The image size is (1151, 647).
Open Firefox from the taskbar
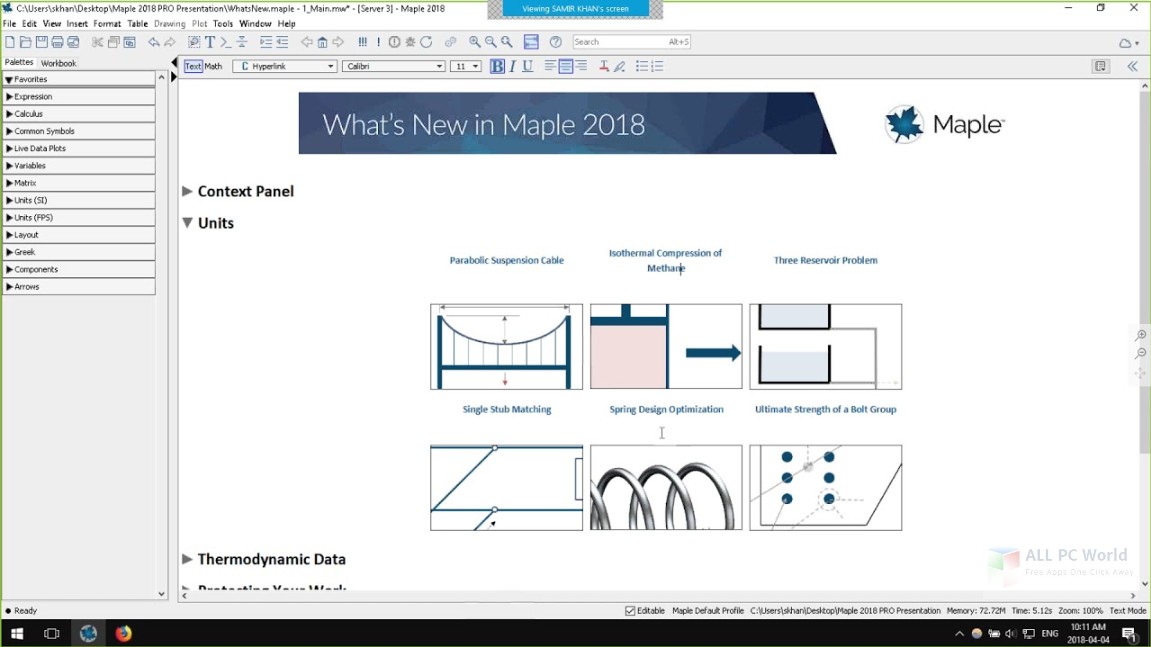(123, 633)
